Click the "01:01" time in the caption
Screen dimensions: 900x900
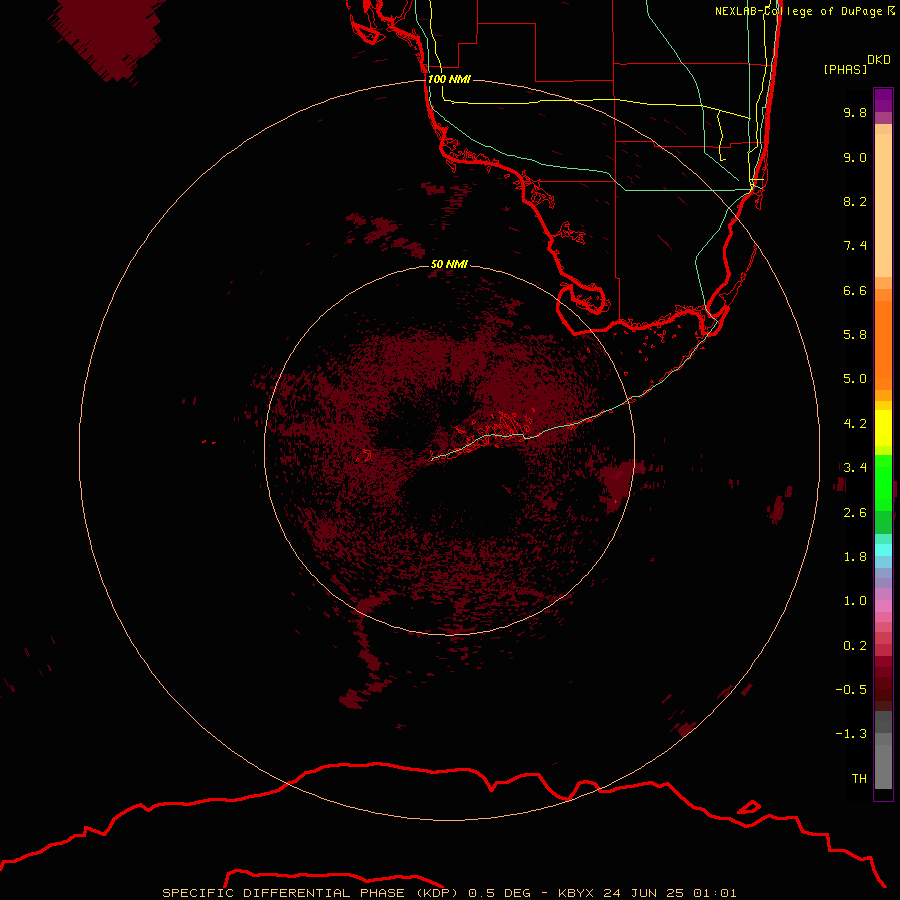click(715, 893)
